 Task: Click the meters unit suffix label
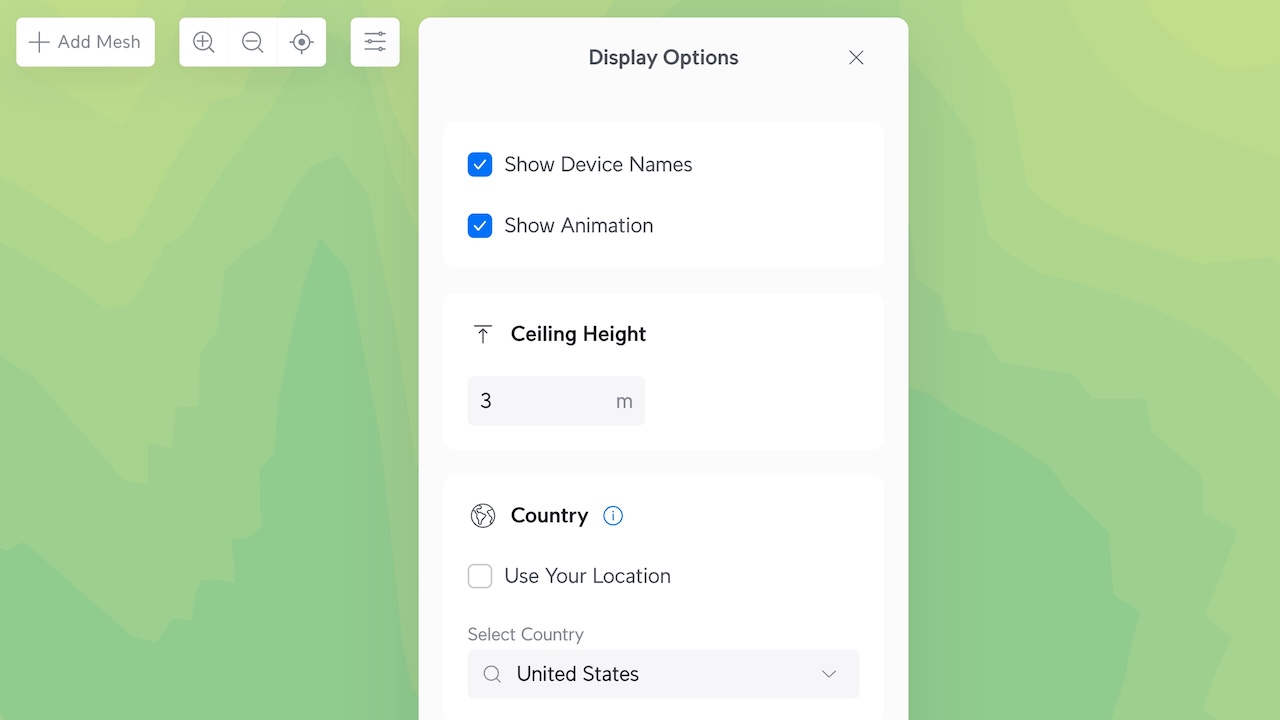click(x=624, y=402)
